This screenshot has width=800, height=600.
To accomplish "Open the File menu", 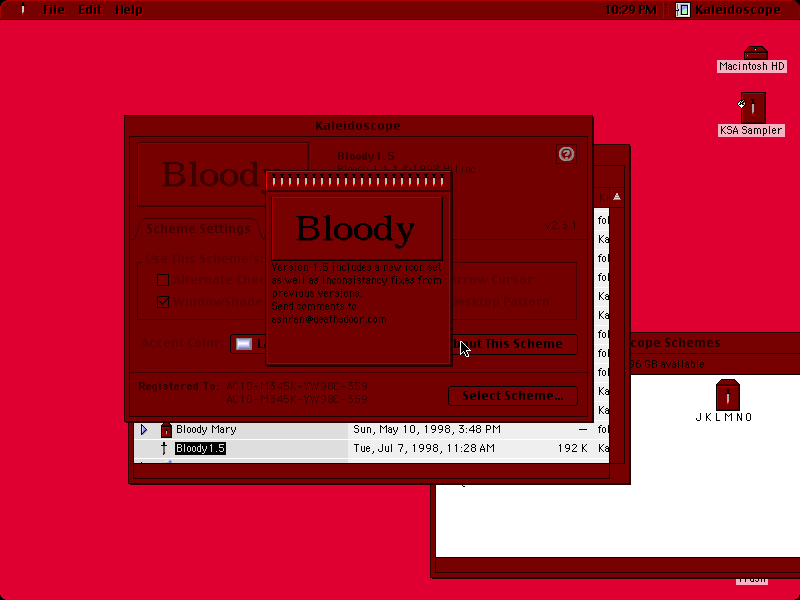I will [54, 10].
